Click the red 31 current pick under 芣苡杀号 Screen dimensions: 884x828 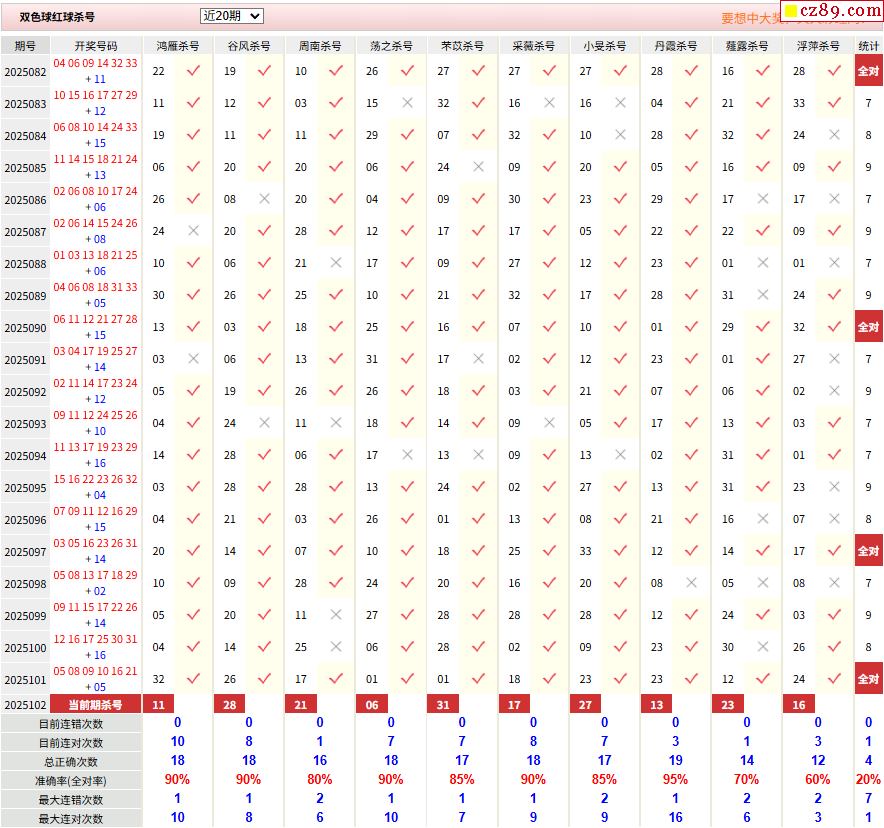click(443, 705)
